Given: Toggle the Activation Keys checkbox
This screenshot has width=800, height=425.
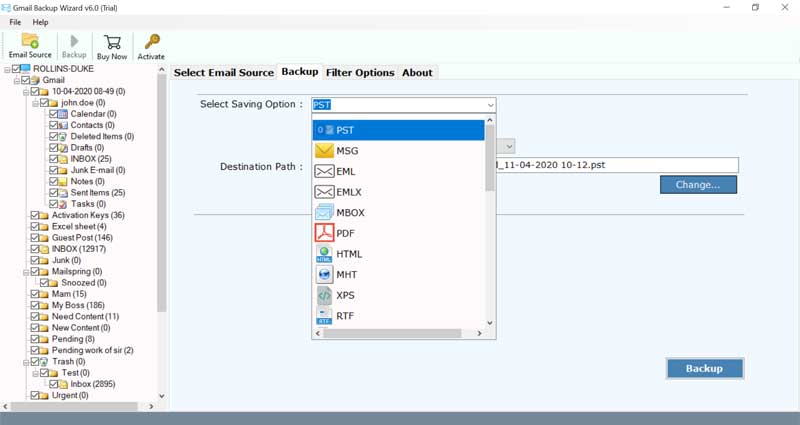Looking at the screenshot, I should (x=35, y=215).
